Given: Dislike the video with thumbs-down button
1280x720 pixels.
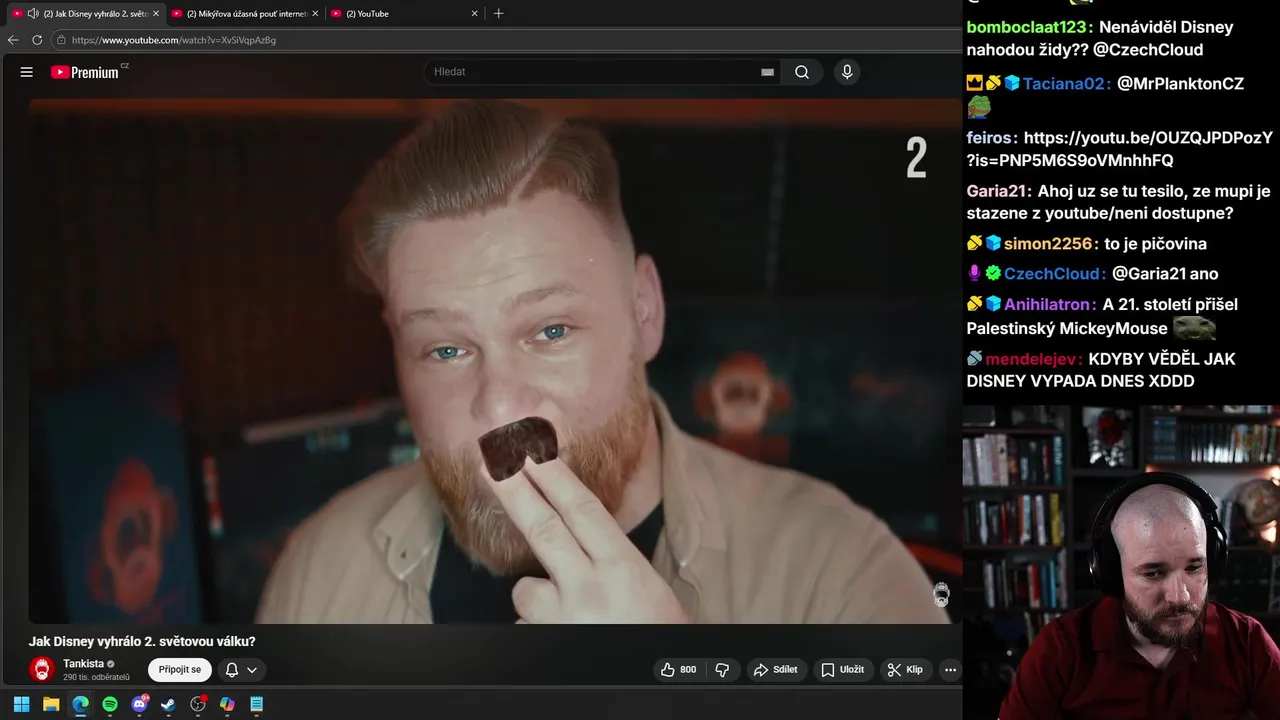Looking at the screenshot, I should (722, 670).
